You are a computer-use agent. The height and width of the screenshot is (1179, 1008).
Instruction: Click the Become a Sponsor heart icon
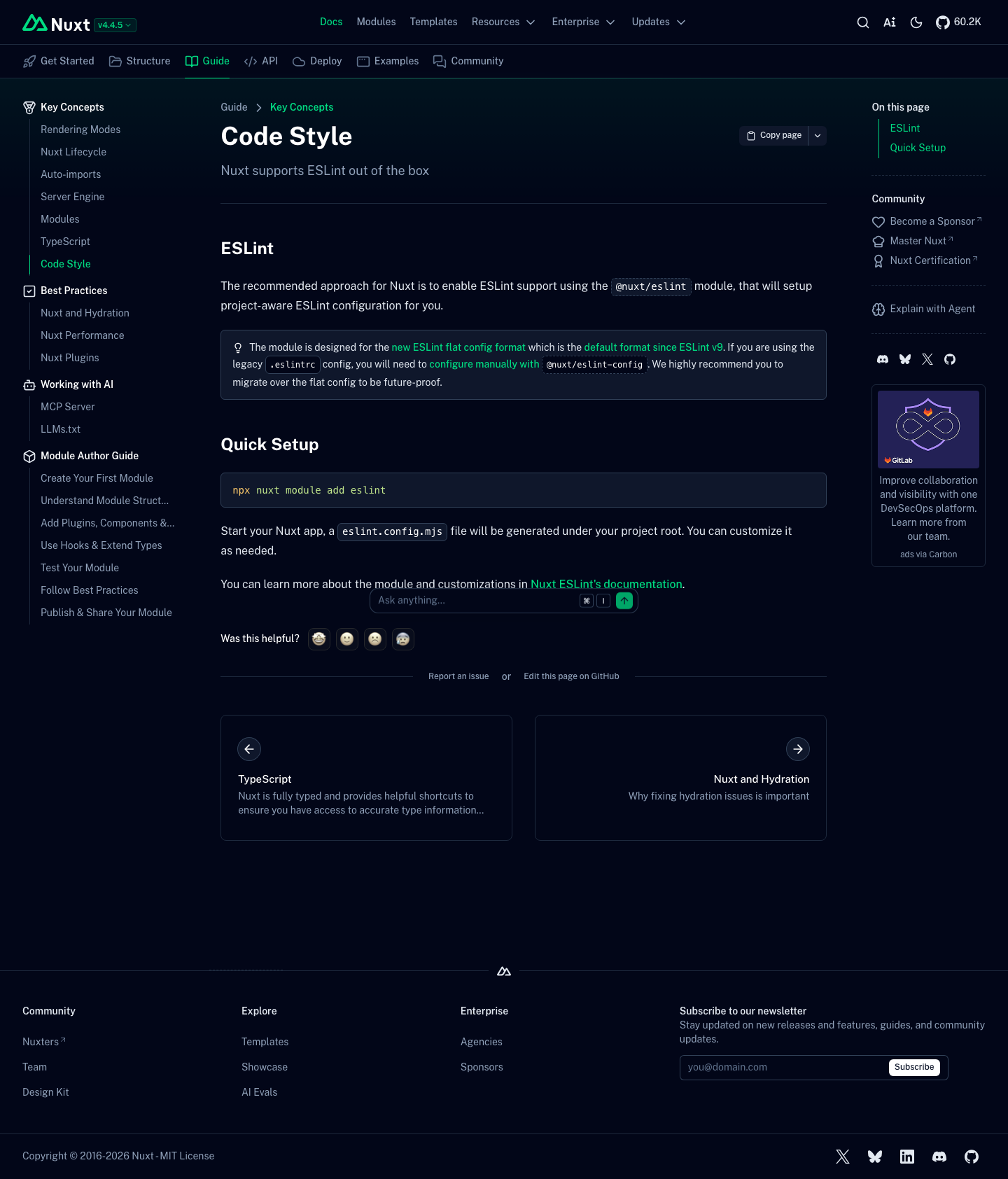point(878,222)
